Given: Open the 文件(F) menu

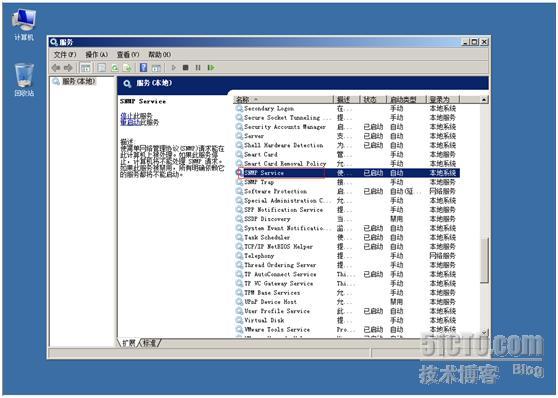Looking at the screenshot, I should 65,54.
